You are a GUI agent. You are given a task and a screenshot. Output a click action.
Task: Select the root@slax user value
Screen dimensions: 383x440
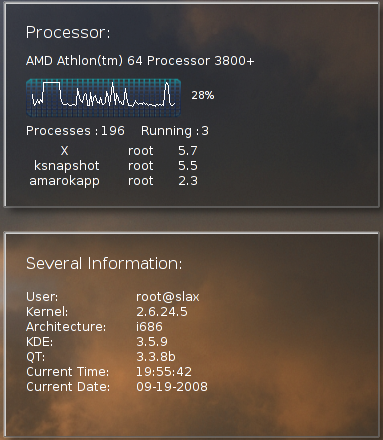[168, 297]
